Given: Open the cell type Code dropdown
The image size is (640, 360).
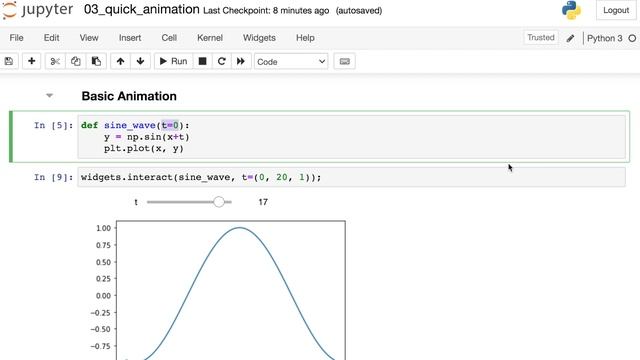Looking at the screenshot, I should pyautogui.click(x=291, y=62).
